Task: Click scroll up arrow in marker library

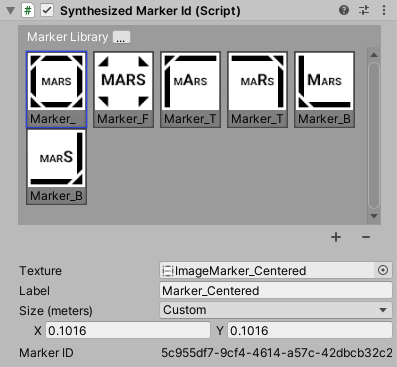Action: click(x=374, y=55)
